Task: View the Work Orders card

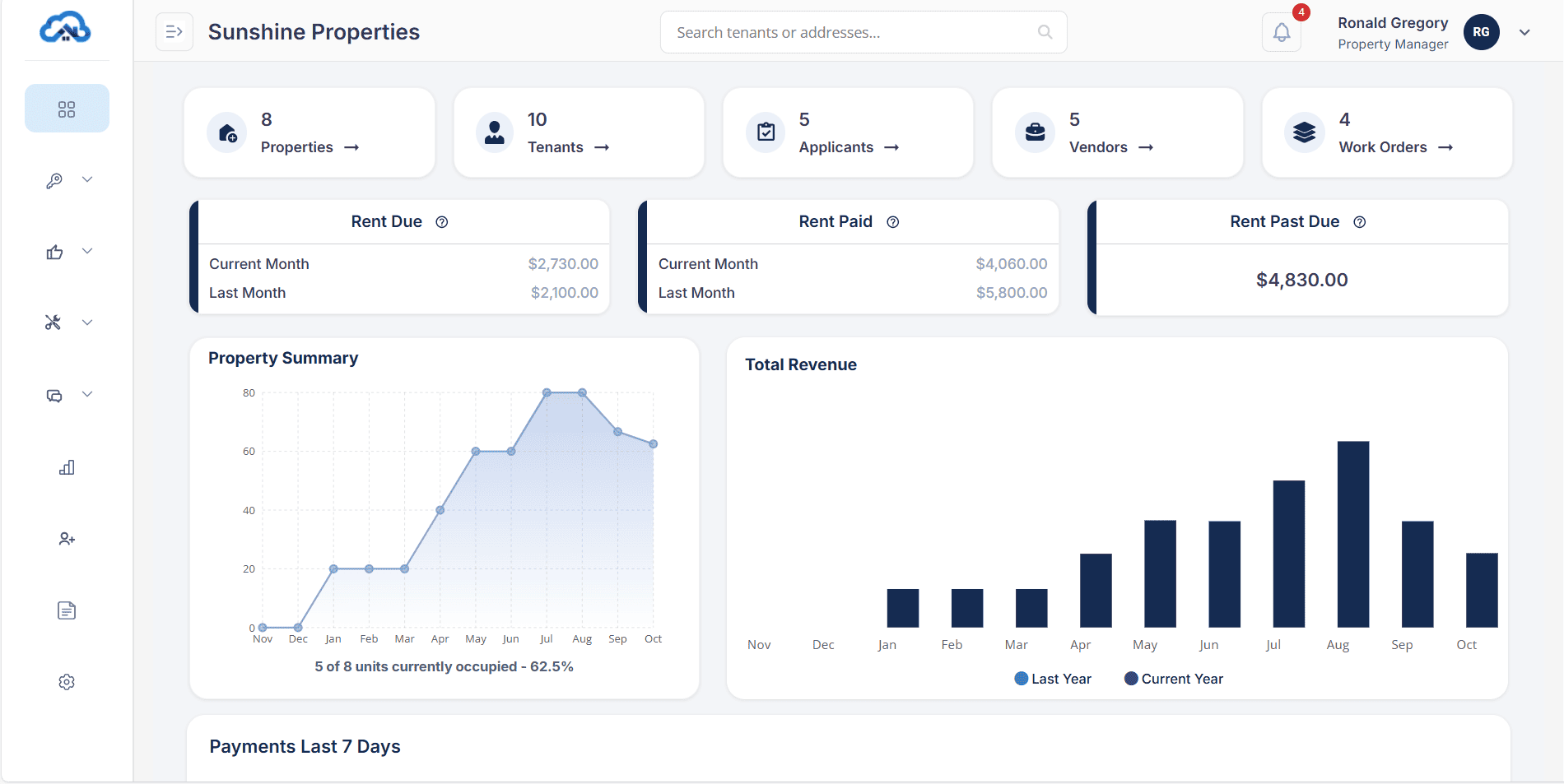Action: [x=1395, y=147]
